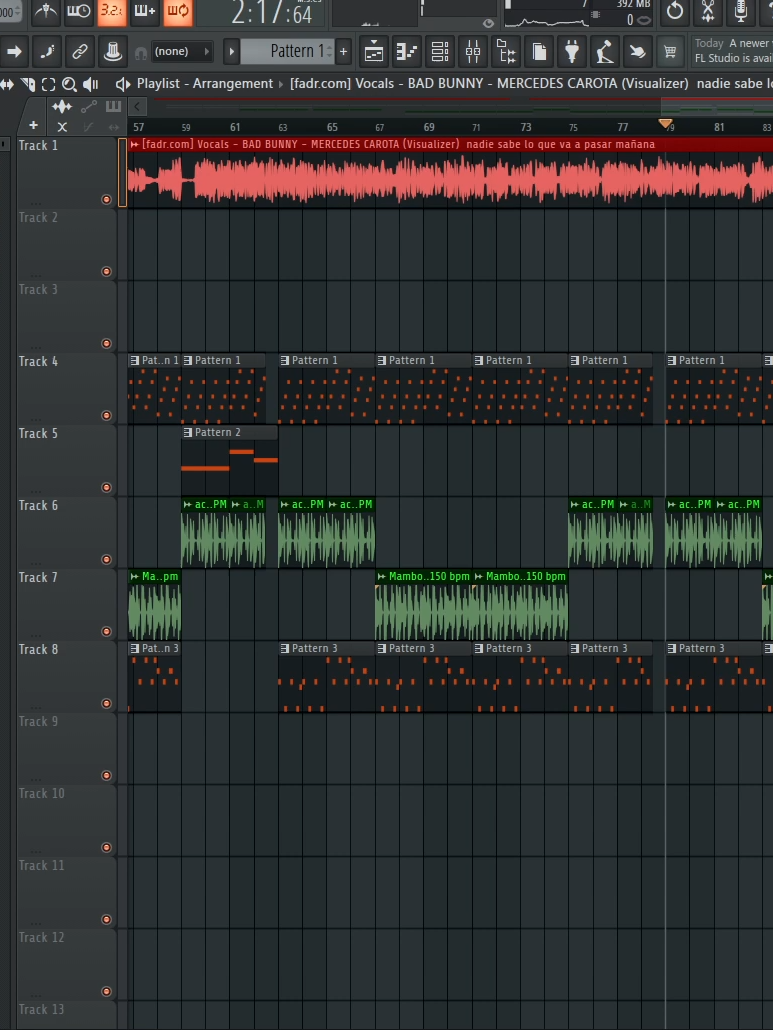Image resolution: width=773 pixels, height=1030 pixels.
Task: Click the X icon below waveform icon
Action: [62, 127]
